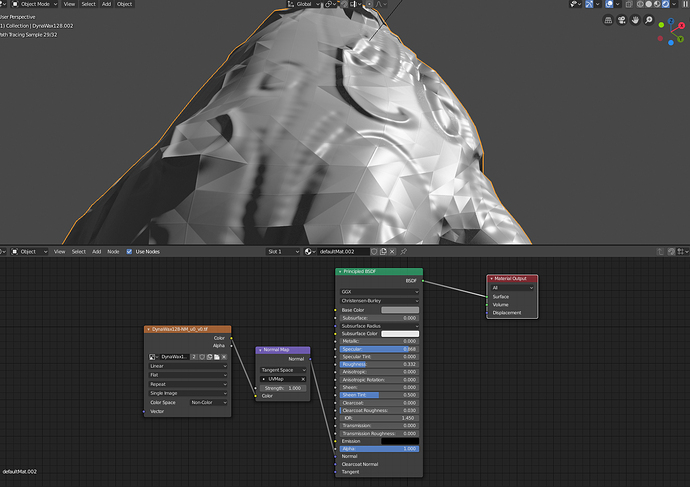Toggle snapping magnet icon
The width and height of the screenshot is (690, 487).
click(x=344, y=4)
